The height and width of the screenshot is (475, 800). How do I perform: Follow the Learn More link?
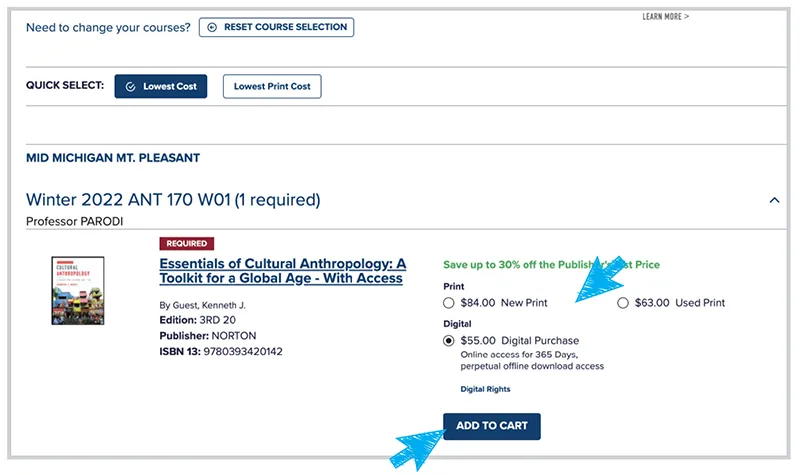click(x=665, y=17)
